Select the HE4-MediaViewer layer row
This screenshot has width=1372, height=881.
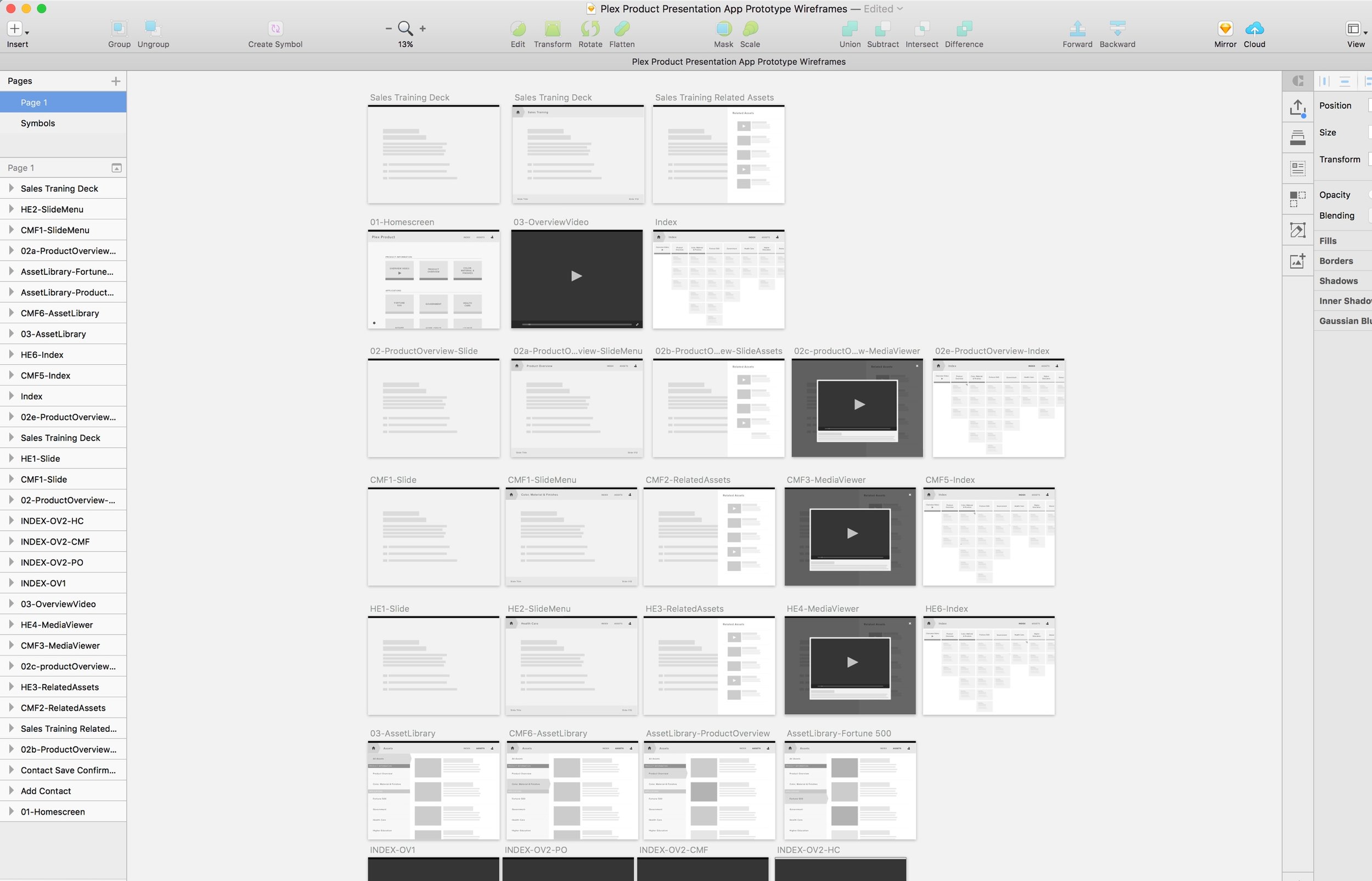63,625
